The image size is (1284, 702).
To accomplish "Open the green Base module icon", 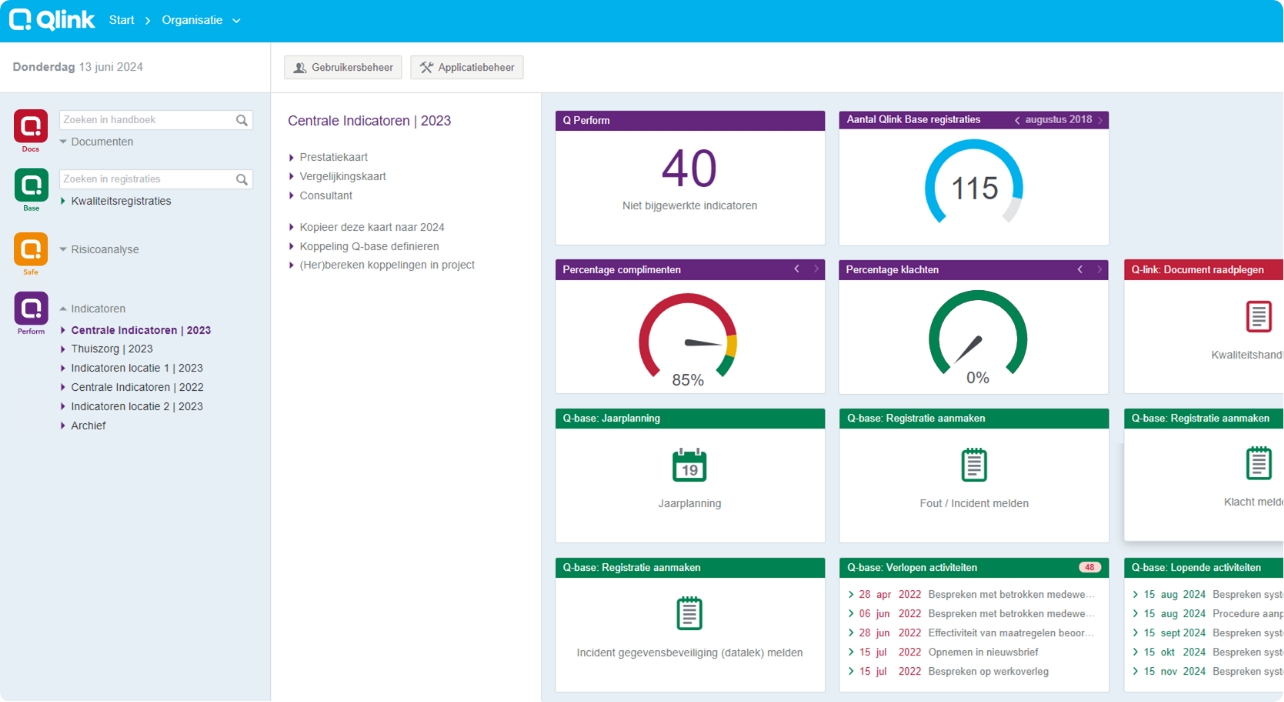I will pos(31,186).
